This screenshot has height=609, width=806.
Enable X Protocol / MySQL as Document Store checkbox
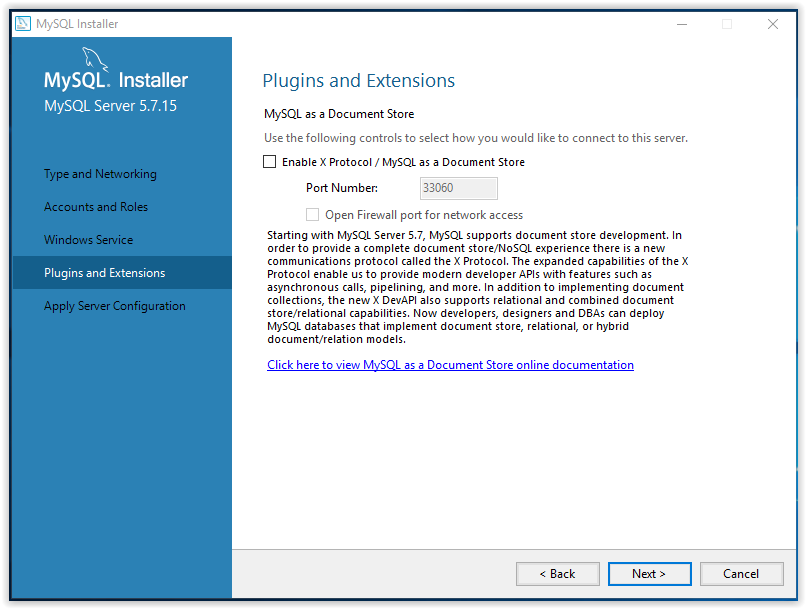click(269, 162)
